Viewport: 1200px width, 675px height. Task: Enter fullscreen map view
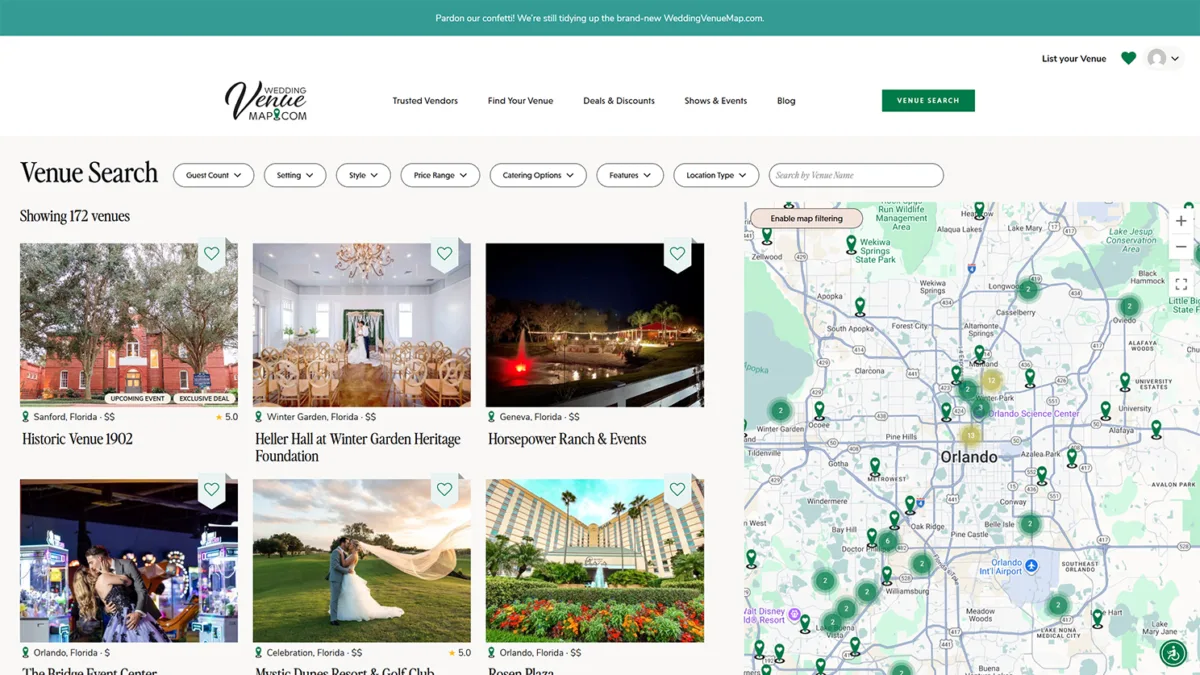(x=1181, y=285)
